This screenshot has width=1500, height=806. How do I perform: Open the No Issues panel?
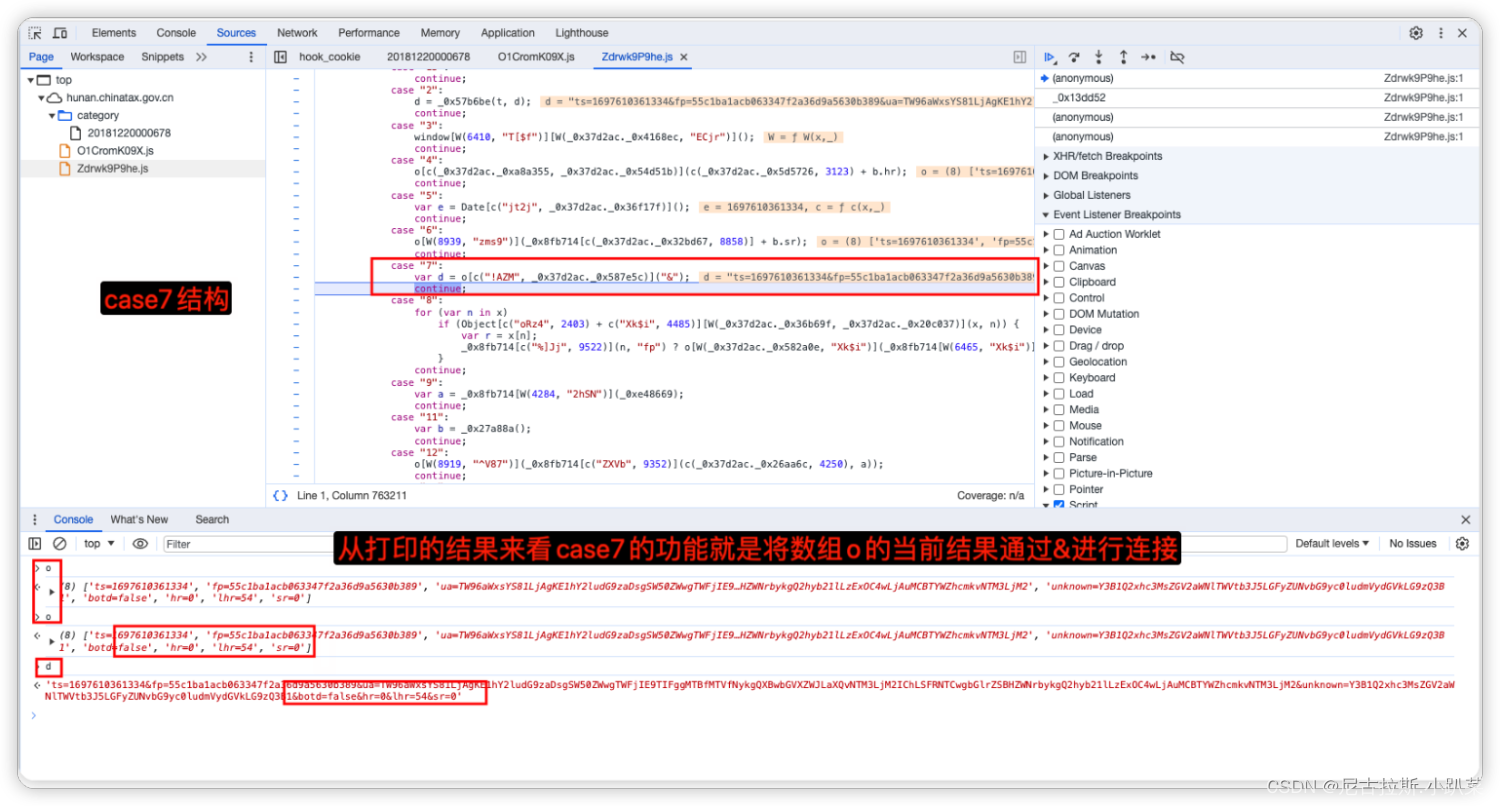[x=1412, y=543]
